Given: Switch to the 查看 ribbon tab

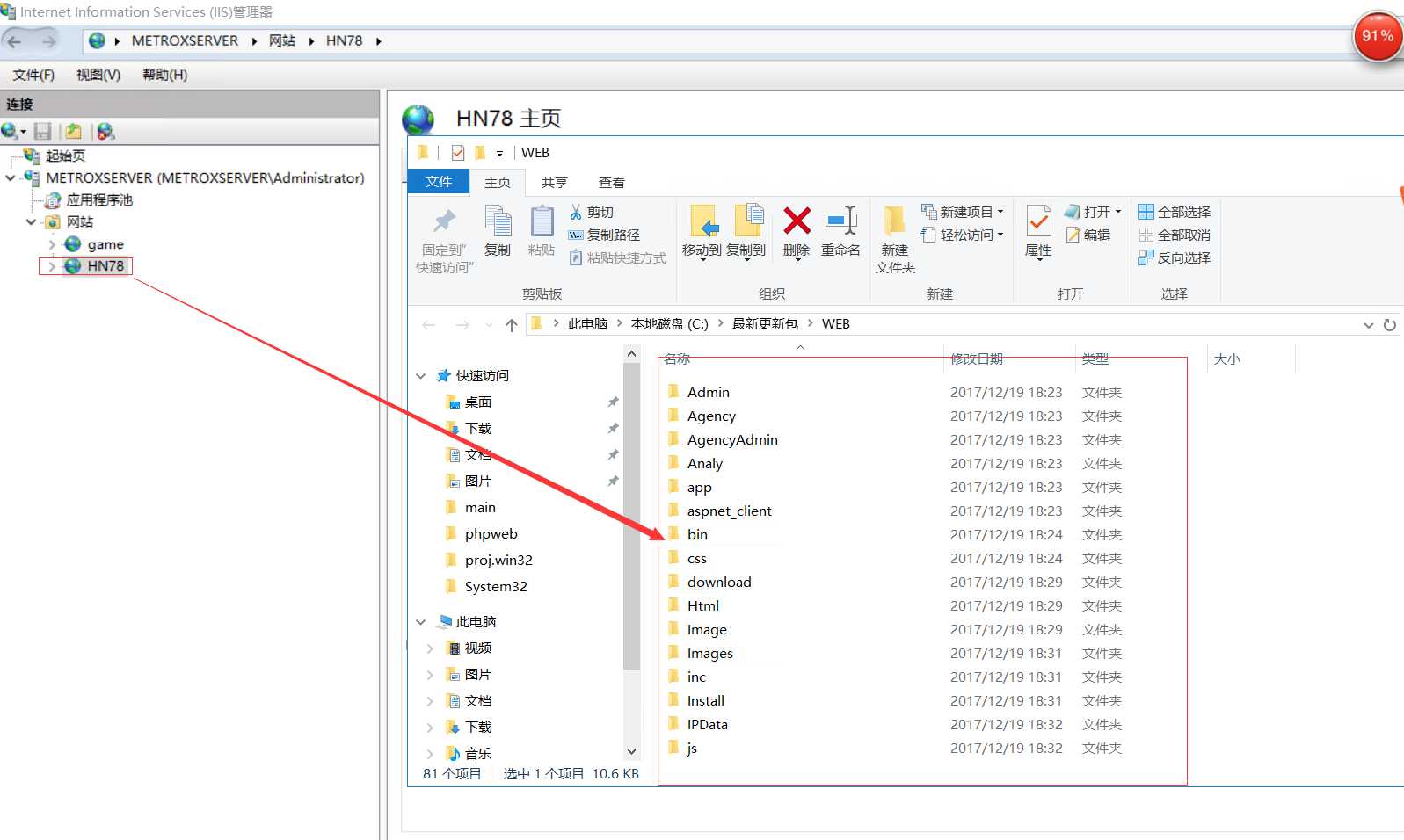Looking at the screenshot, I should 612,183.
